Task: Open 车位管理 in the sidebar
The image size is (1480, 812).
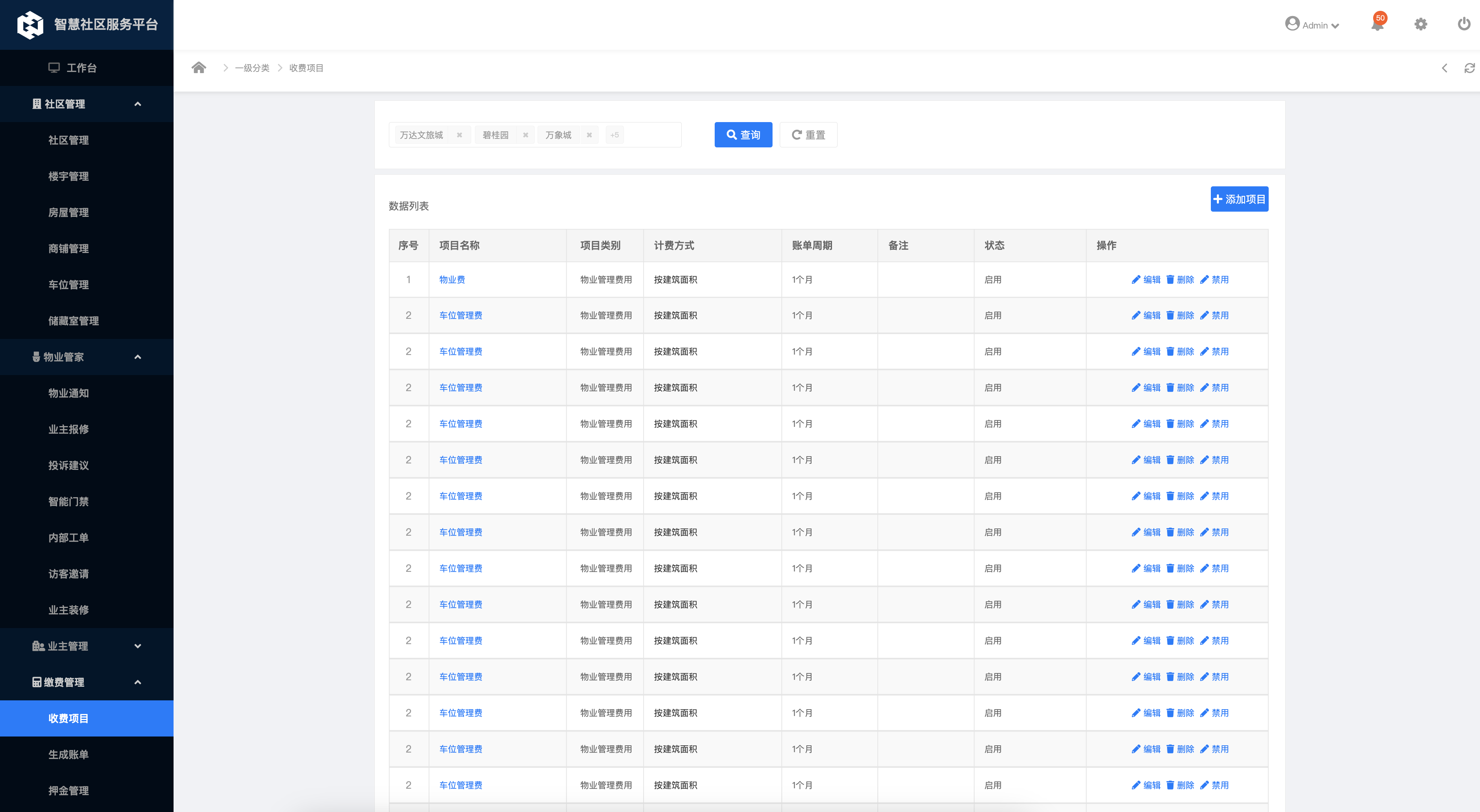Action: (87, 285)
